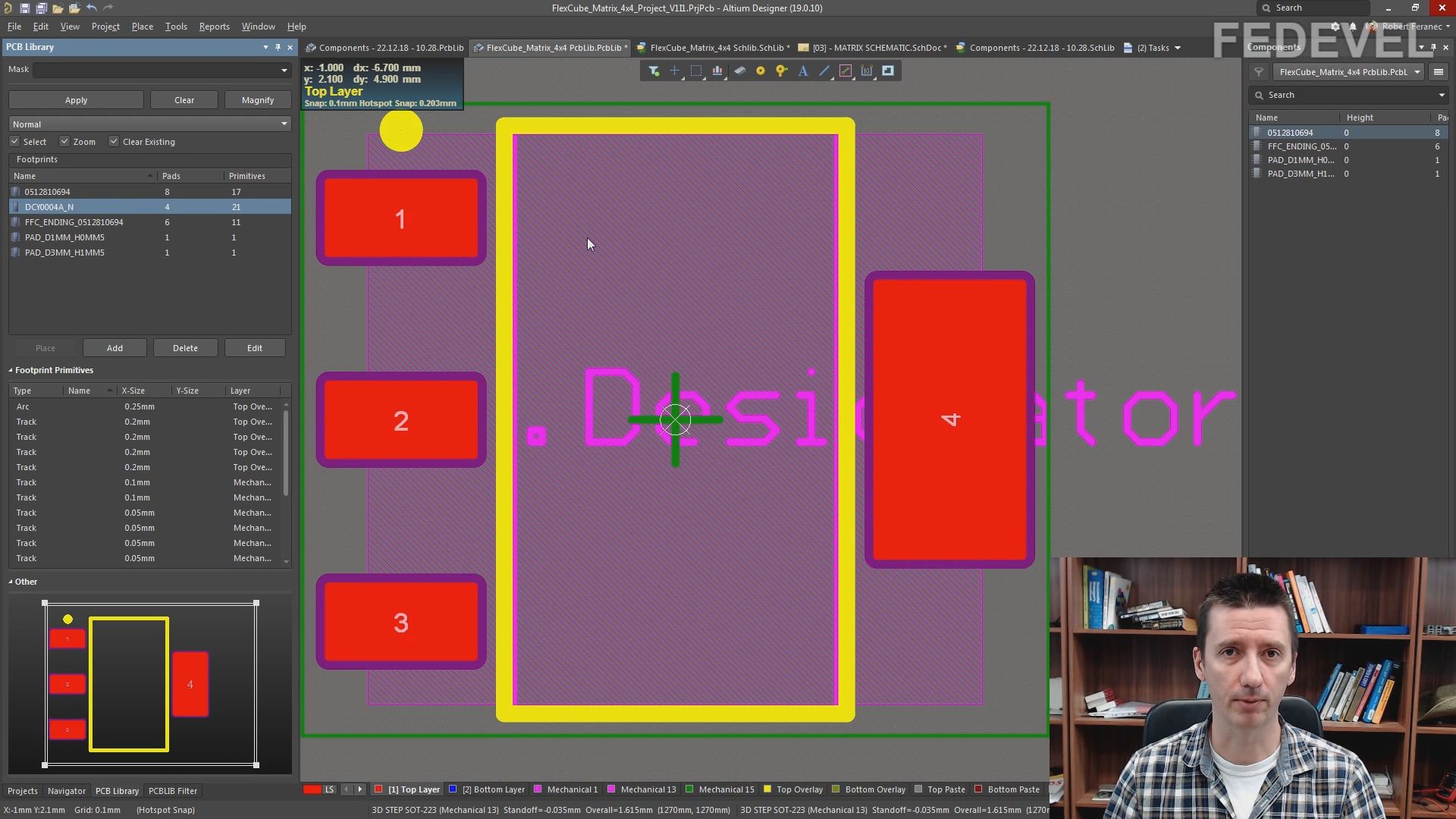Select the Place Via tool
The image size is (1456, 819).
(781, 71)
